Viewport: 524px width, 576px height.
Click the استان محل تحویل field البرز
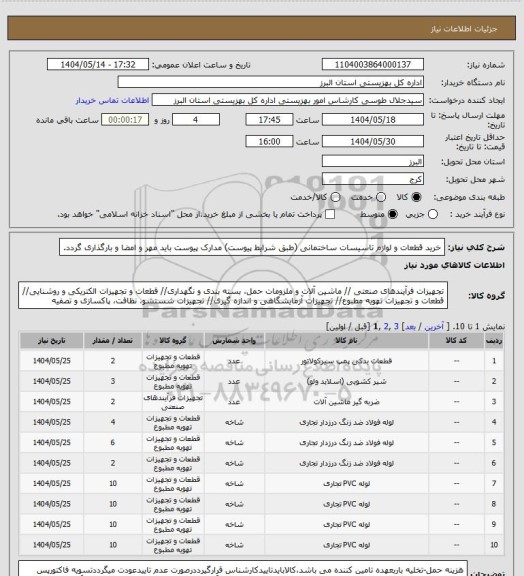(x=373, y=161)
